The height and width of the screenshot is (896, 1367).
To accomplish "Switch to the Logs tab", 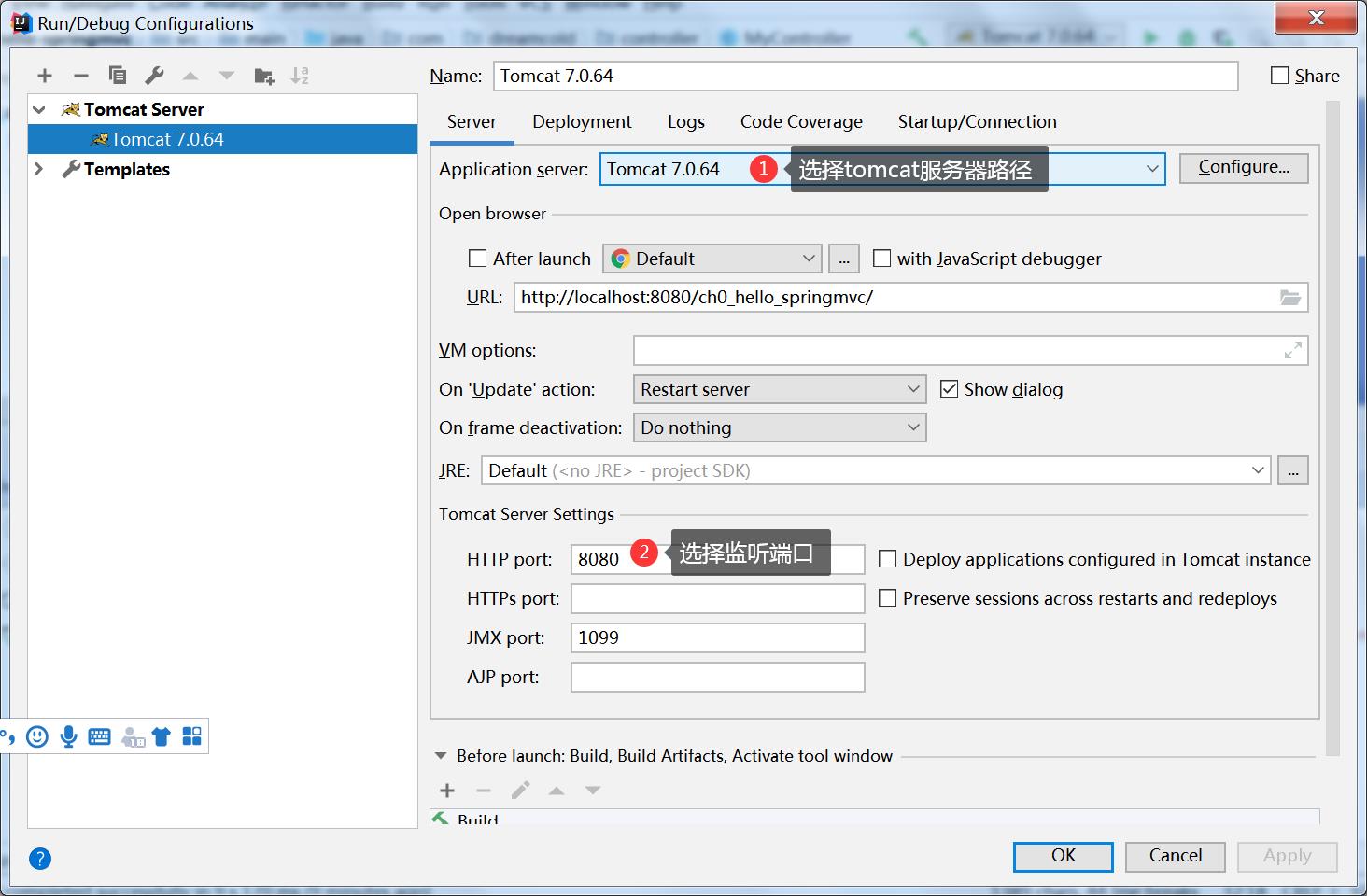I will [686, 122].
